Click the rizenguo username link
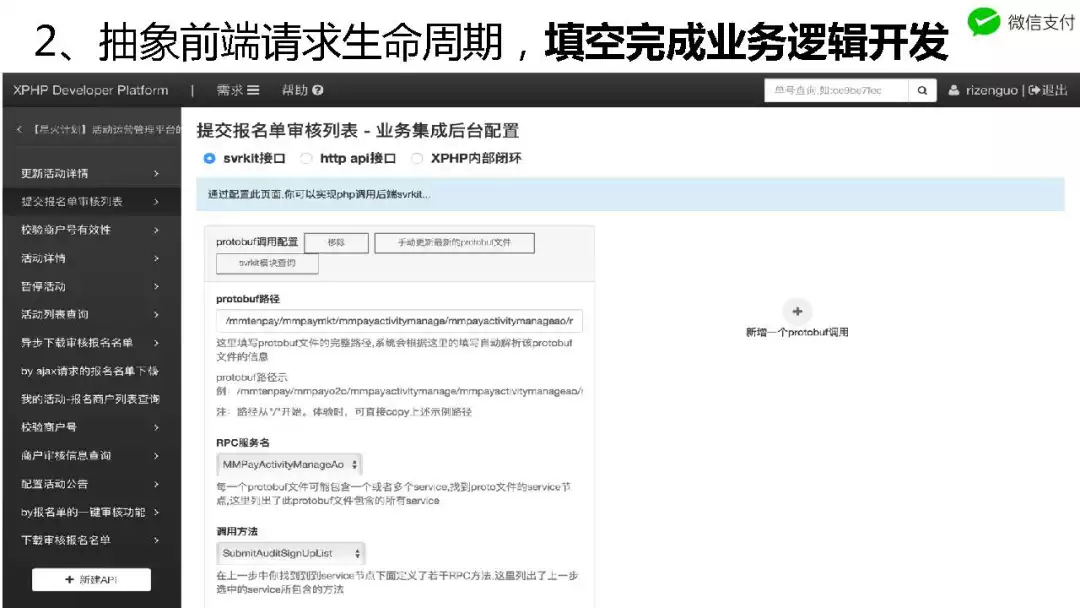Screen dimensions: 1080x608 point(991,90)
